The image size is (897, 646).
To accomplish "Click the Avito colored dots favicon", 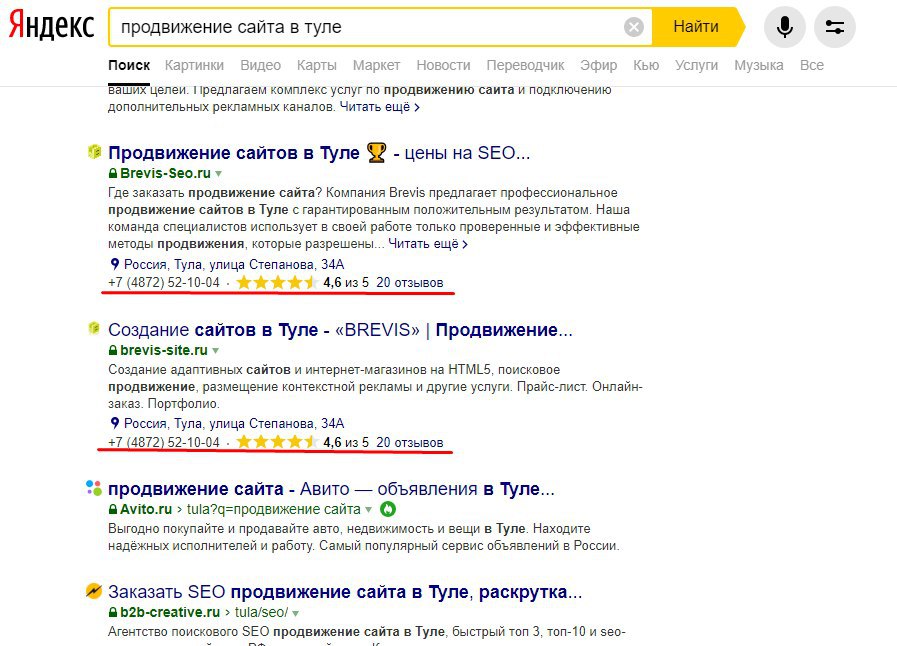I will (94, 488).
